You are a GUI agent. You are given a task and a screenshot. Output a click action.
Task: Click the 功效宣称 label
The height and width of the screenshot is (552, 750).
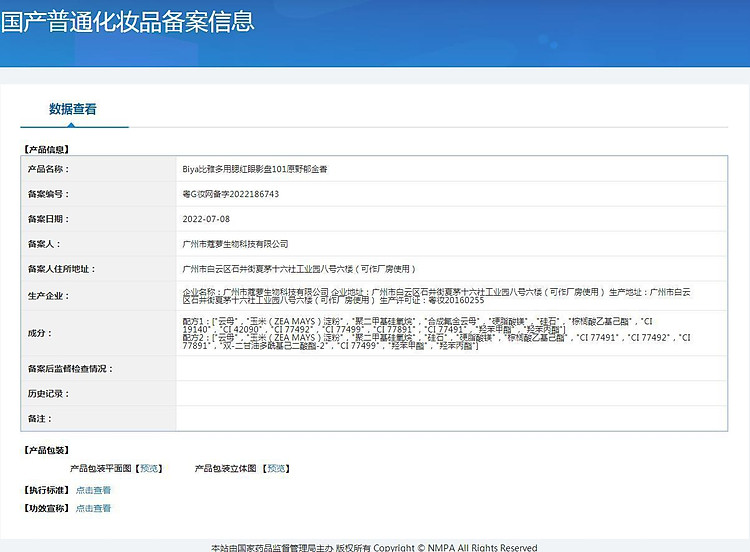(x=47, y=508)
